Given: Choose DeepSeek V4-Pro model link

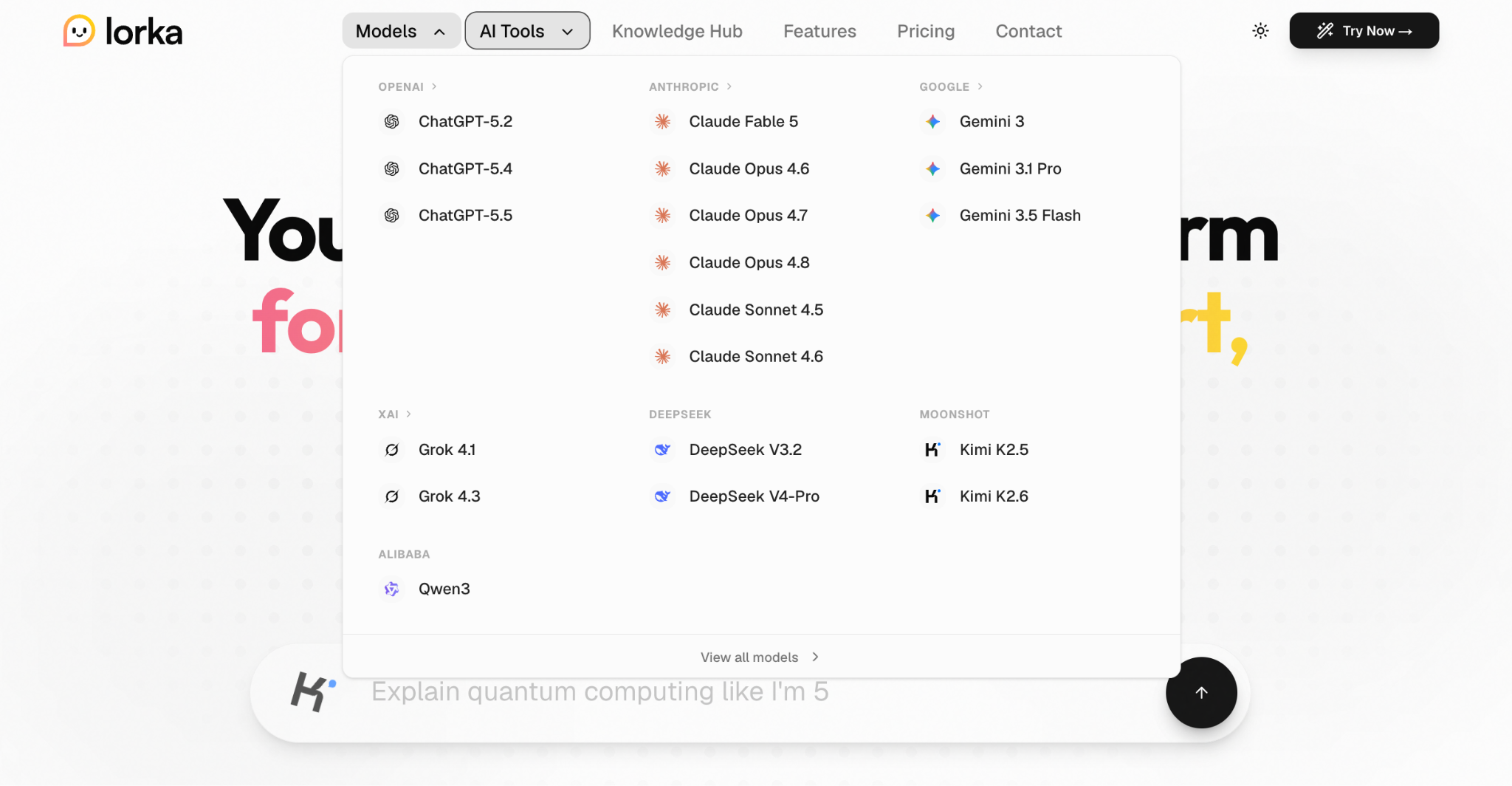Looking at the screenshot, I should [754, 496].
